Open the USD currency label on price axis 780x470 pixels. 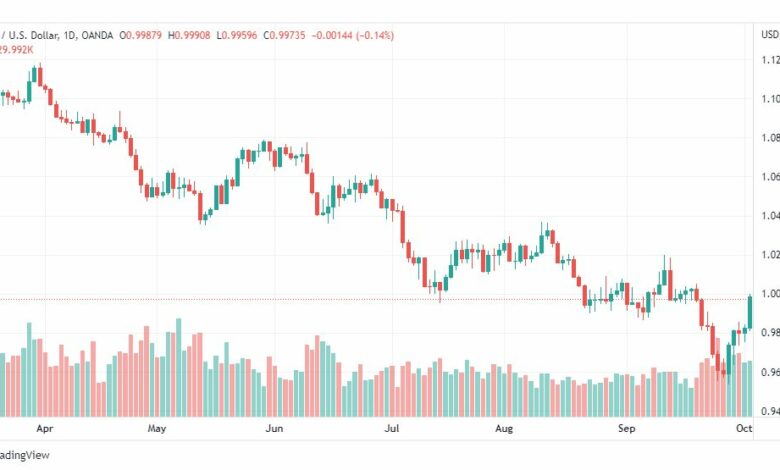(x=770, y=34)
